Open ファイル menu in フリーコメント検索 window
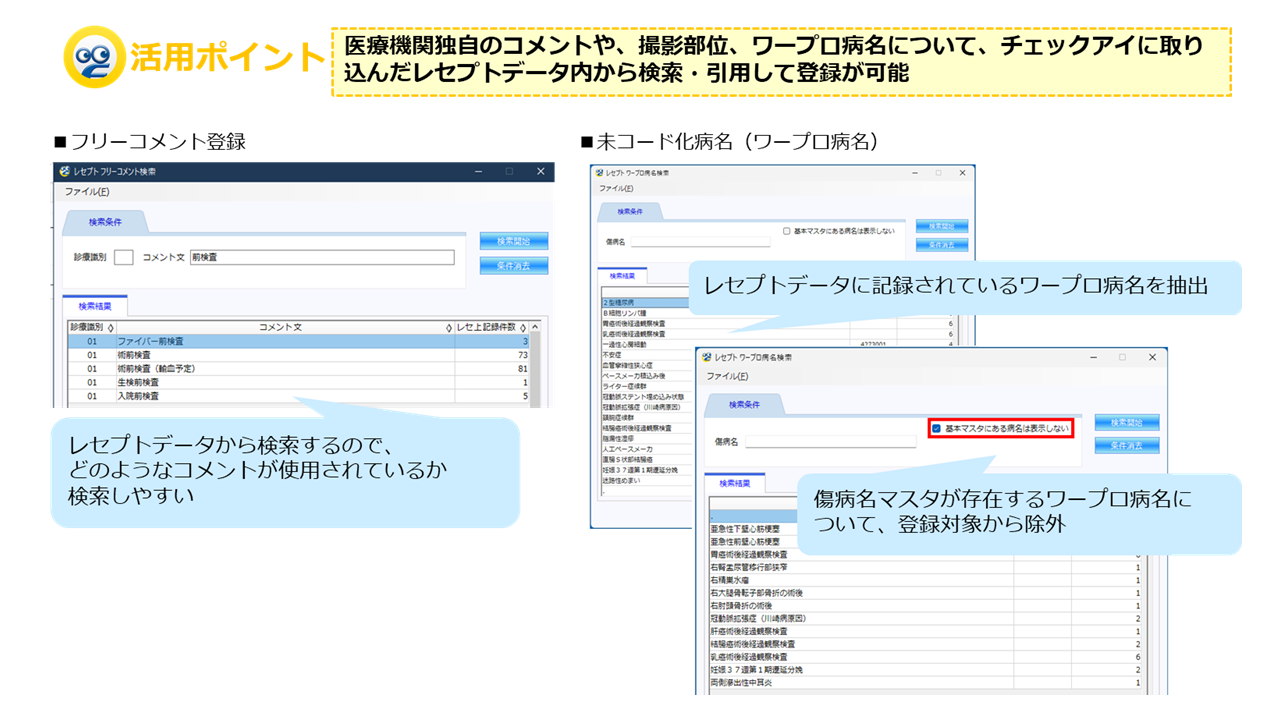Image resolution: width=1280 pixels, height=720 pixels. click(87, 192)
